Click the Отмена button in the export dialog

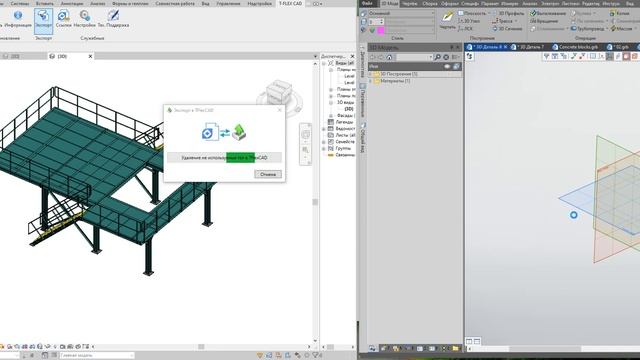[268, 174]
